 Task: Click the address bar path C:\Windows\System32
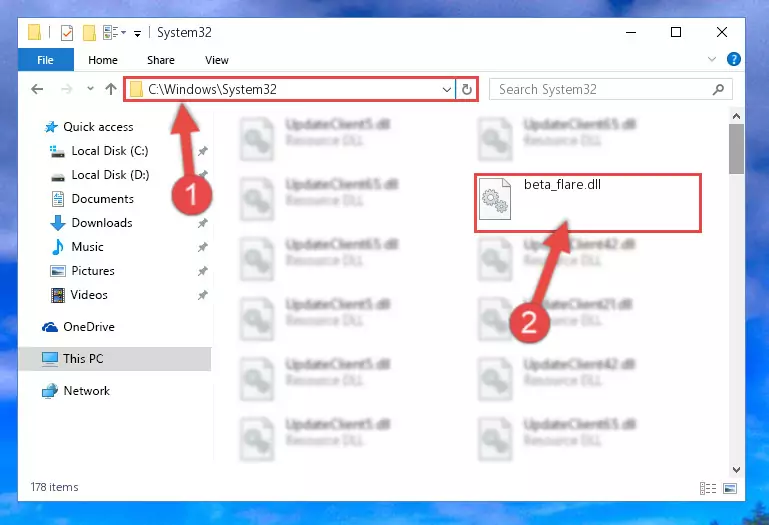point(212,89)
